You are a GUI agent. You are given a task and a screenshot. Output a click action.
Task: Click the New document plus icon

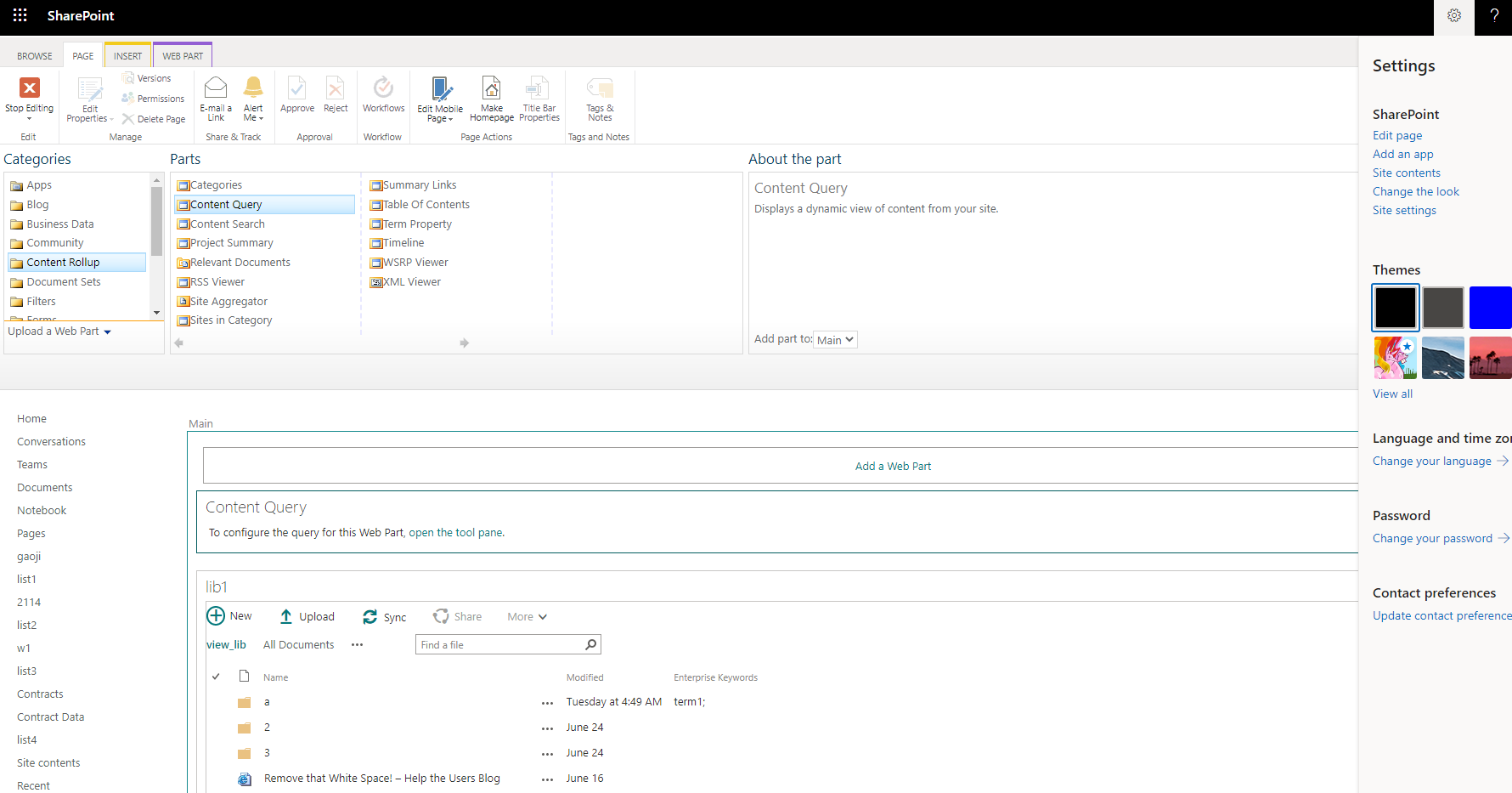point(216,616)
